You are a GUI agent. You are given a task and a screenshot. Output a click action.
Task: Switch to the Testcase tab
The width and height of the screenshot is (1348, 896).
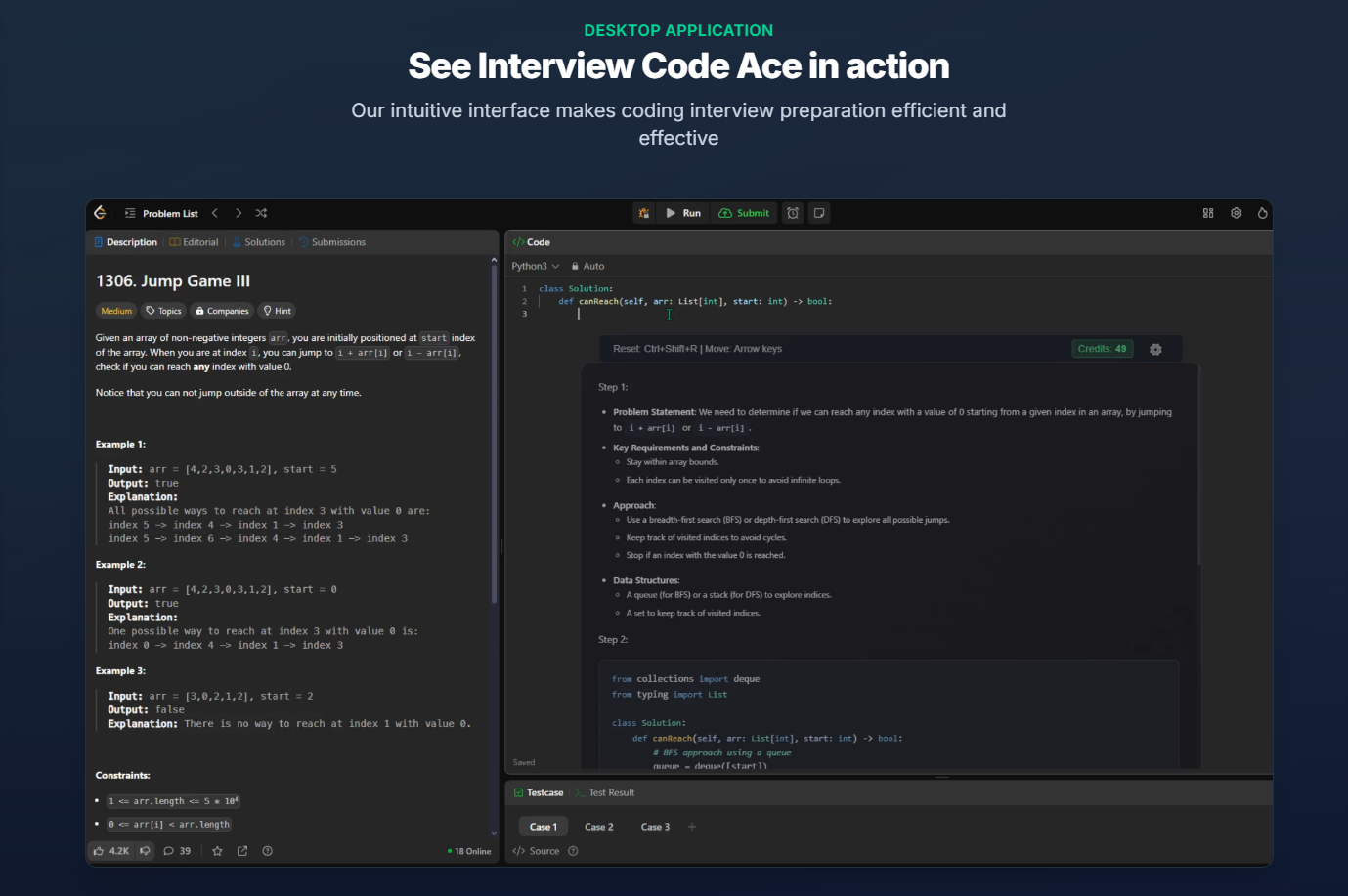click(x=539, y=792)
